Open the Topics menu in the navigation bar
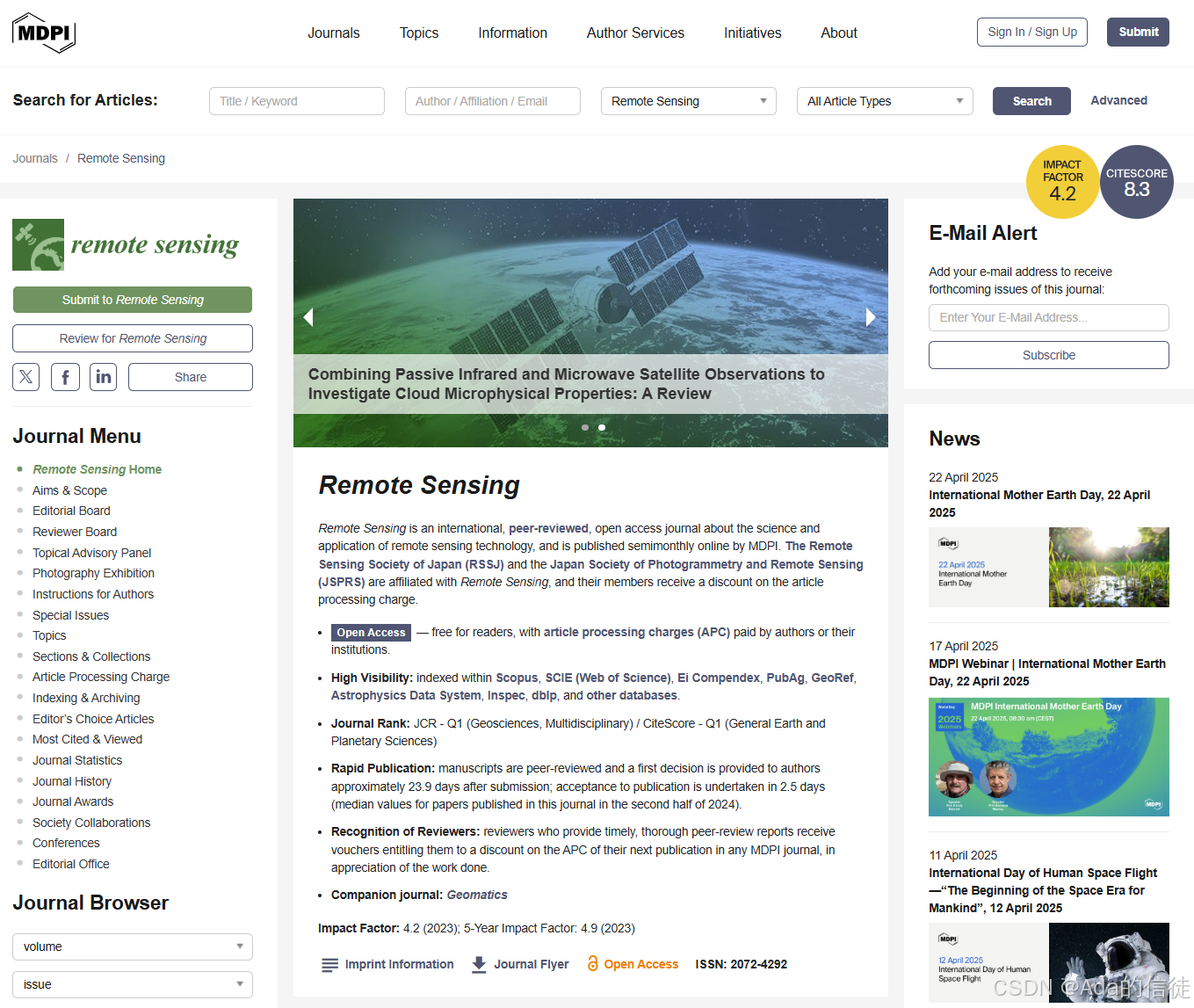Image resolution: width=1194 pixels, height=1008 pixels. click(419, 33)
